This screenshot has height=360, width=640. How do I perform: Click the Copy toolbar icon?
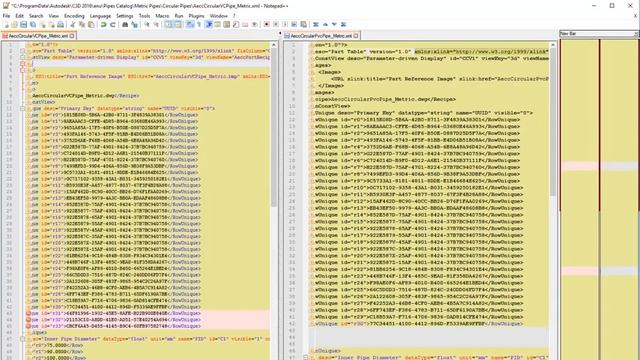click(x=82, y=24)
